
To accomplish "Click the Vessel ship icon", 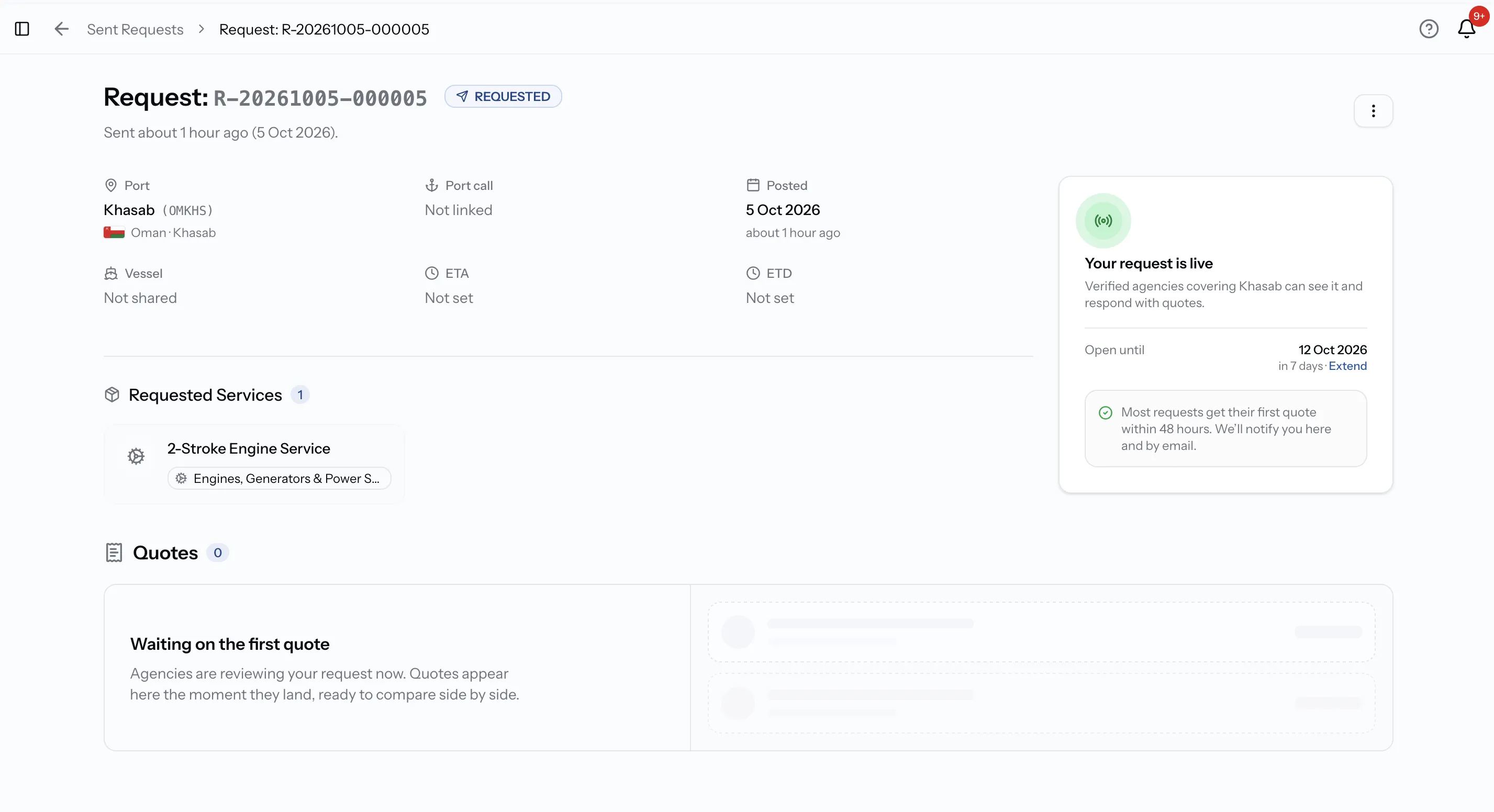I will [111, 274].
